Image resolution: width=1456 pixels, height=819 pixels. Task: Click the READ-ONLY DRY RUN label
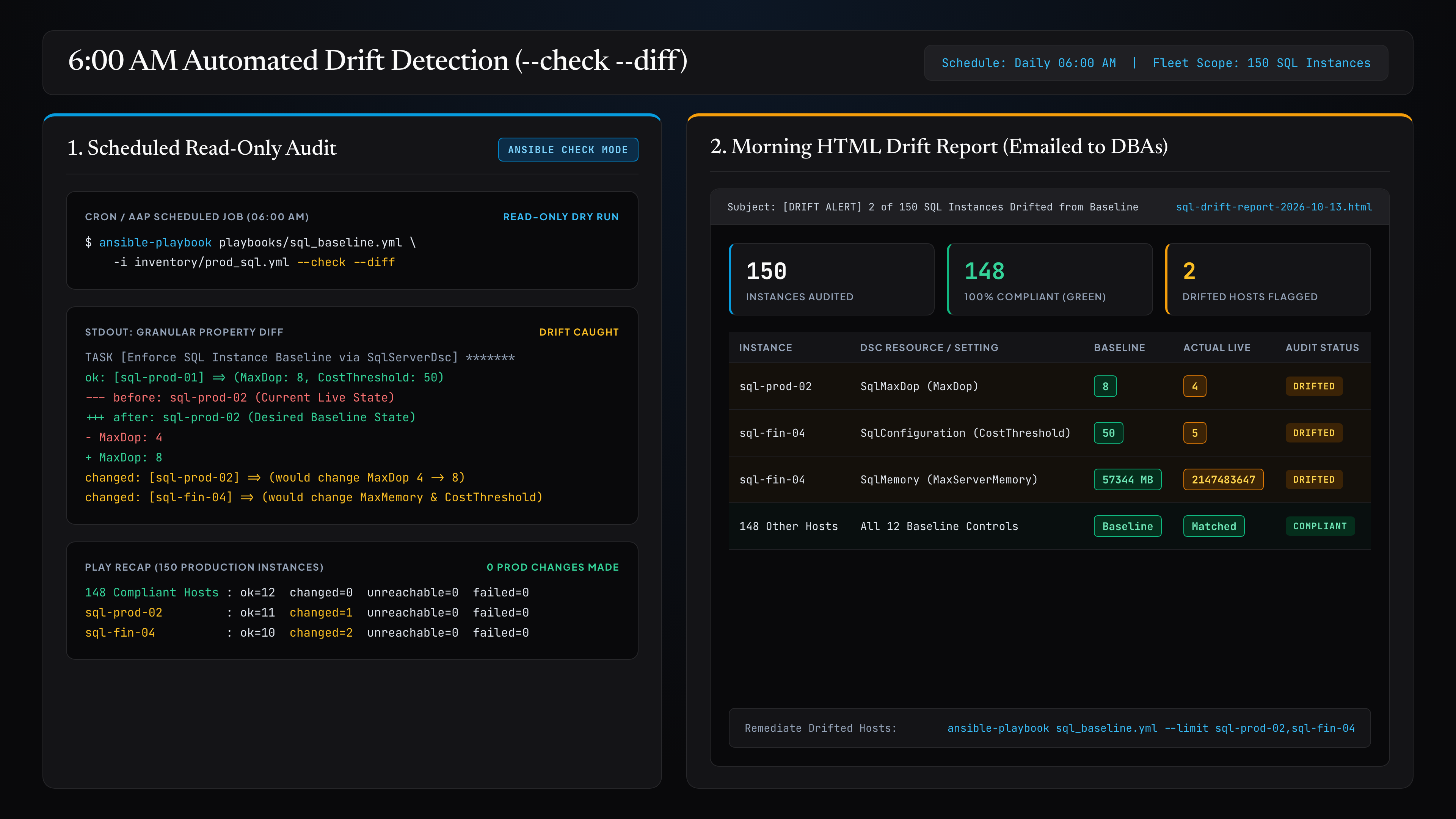(561, 217)
